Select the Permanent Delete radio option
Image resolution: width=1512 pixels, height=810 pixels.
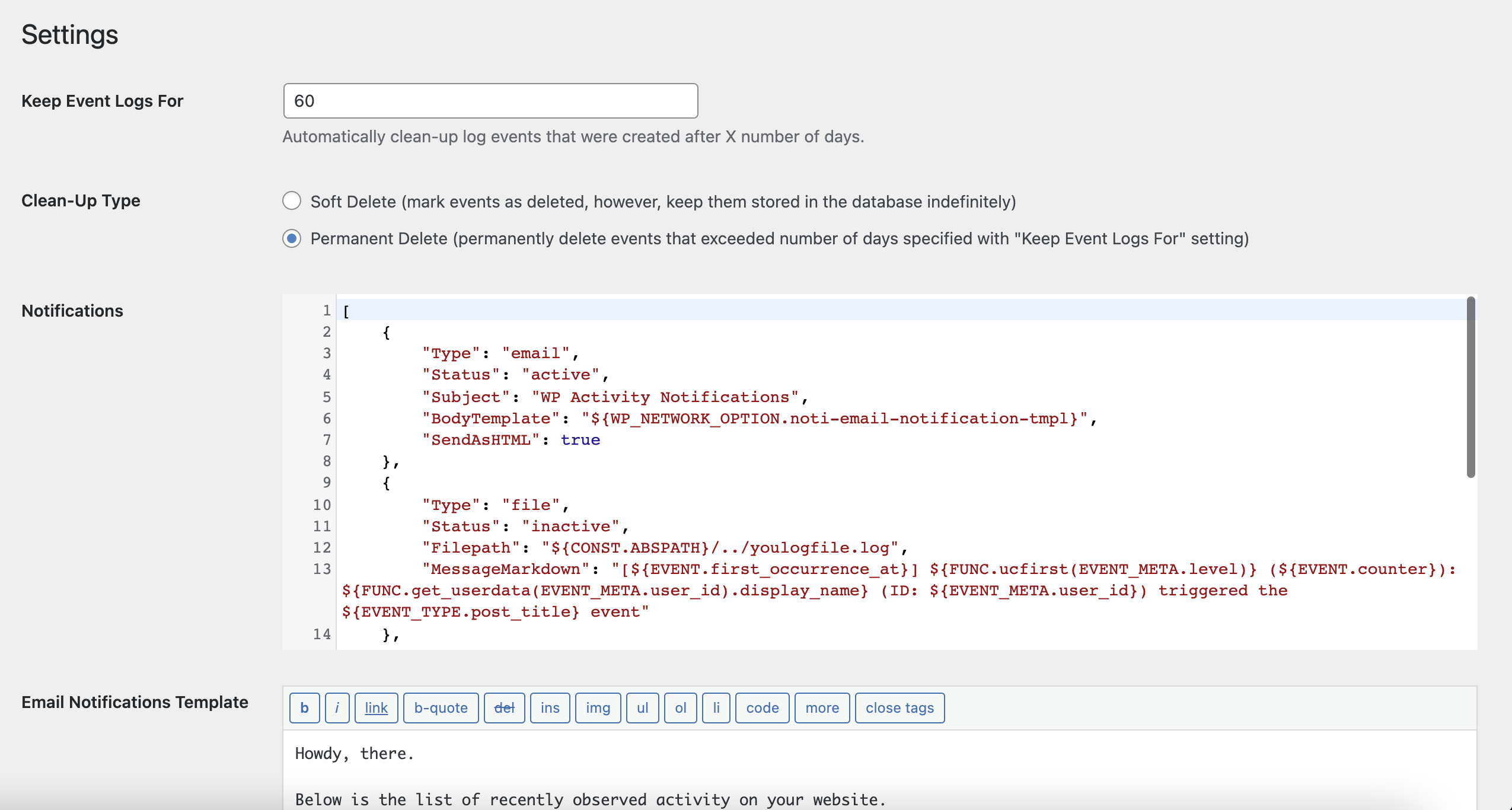tap(292, 238)
